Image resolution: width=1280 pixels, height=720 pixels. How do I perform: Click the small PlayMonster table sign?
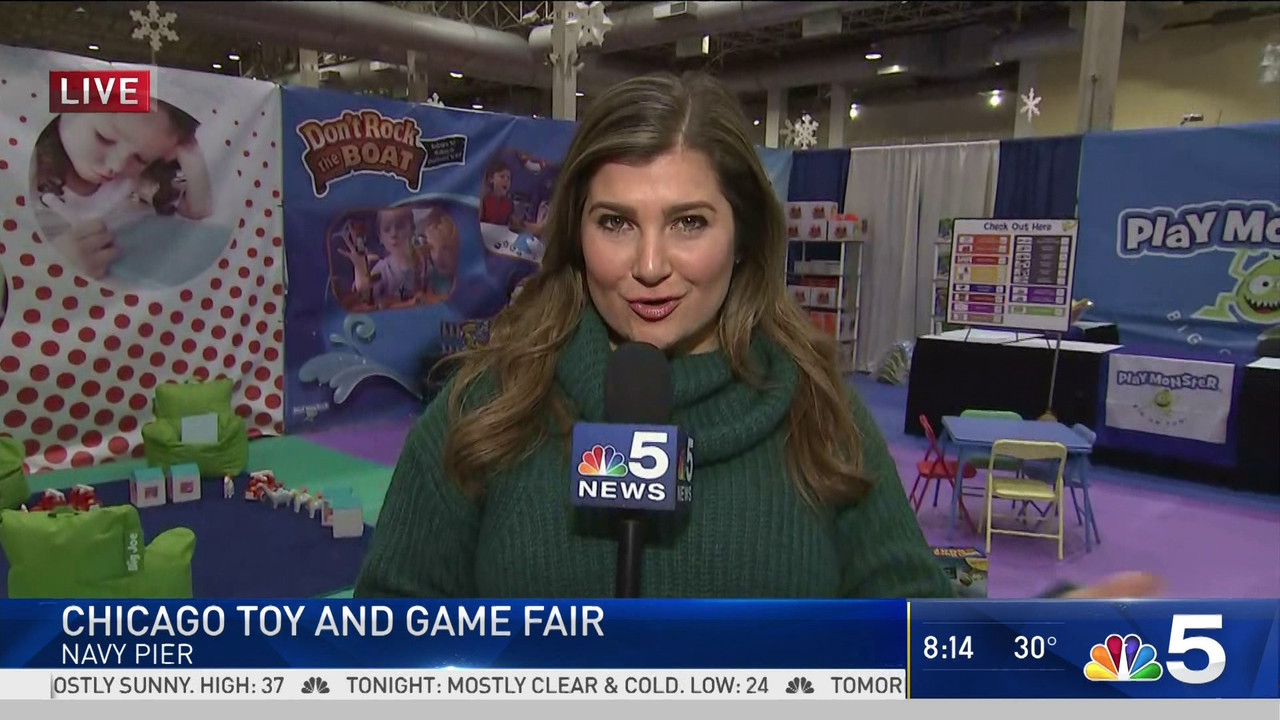[x=1168, y=396]
